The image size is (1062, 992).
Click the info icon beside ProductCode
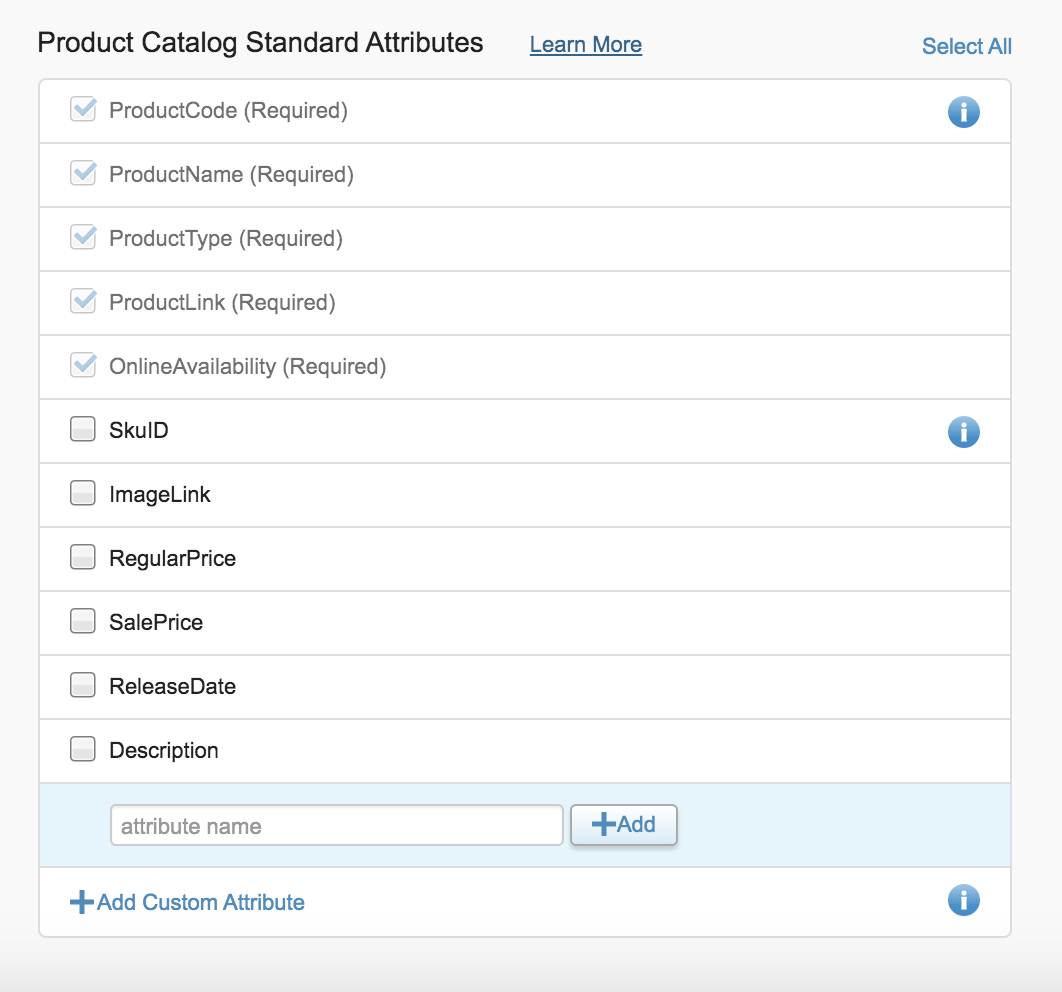(x=963, y=113)
